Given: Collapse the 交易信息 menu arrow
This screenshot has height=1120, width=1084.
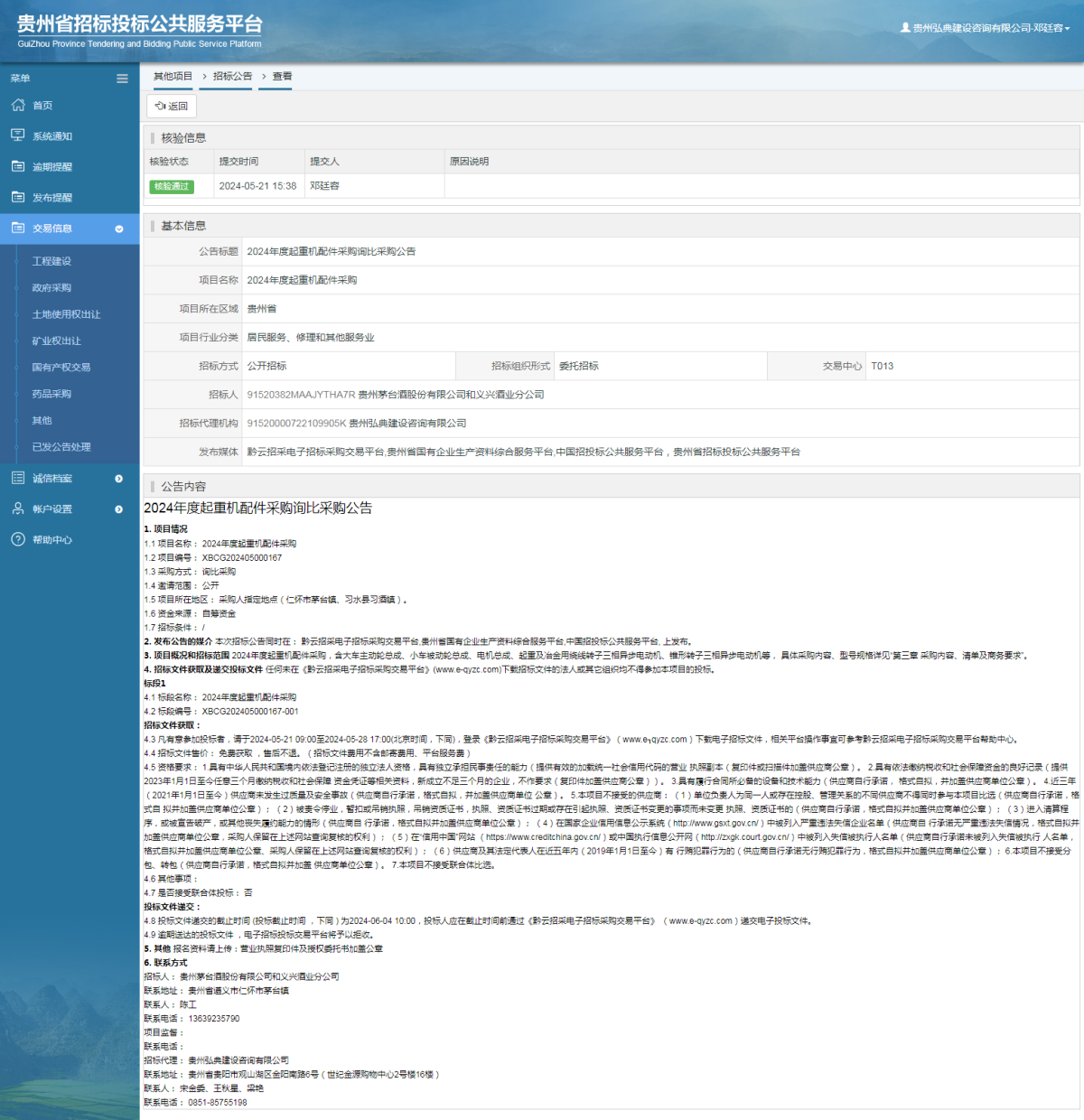Looking at the screenshot, I should (119, 229).
